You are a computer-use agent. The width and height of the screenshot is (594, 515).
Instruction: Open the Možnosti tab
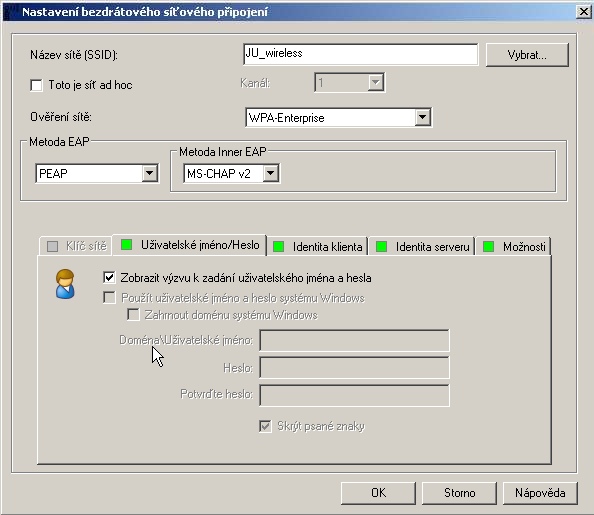click(514, 247)
